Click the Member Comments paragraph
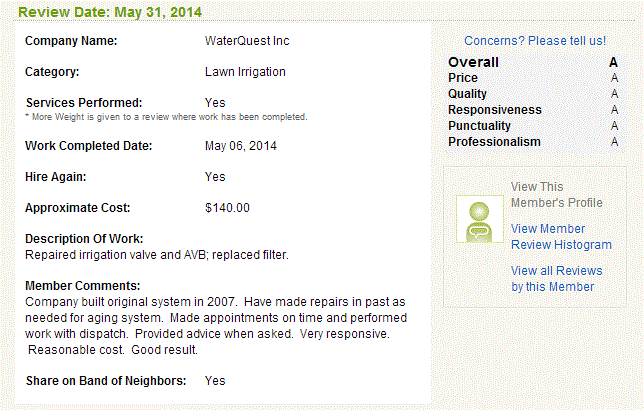 tap(216, 326)
